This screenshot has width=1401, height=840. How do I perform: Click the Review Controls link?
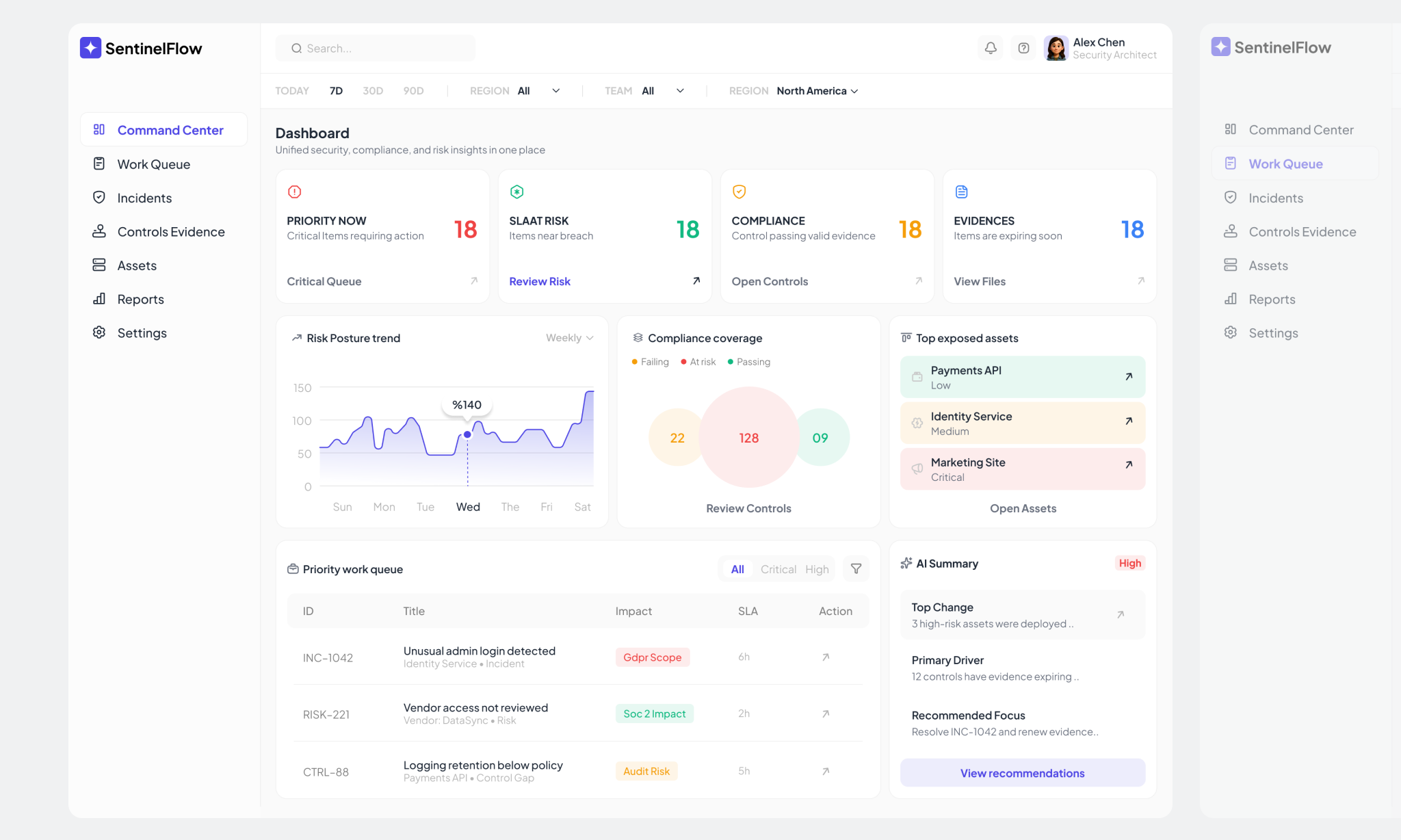[x=748, y=508]
